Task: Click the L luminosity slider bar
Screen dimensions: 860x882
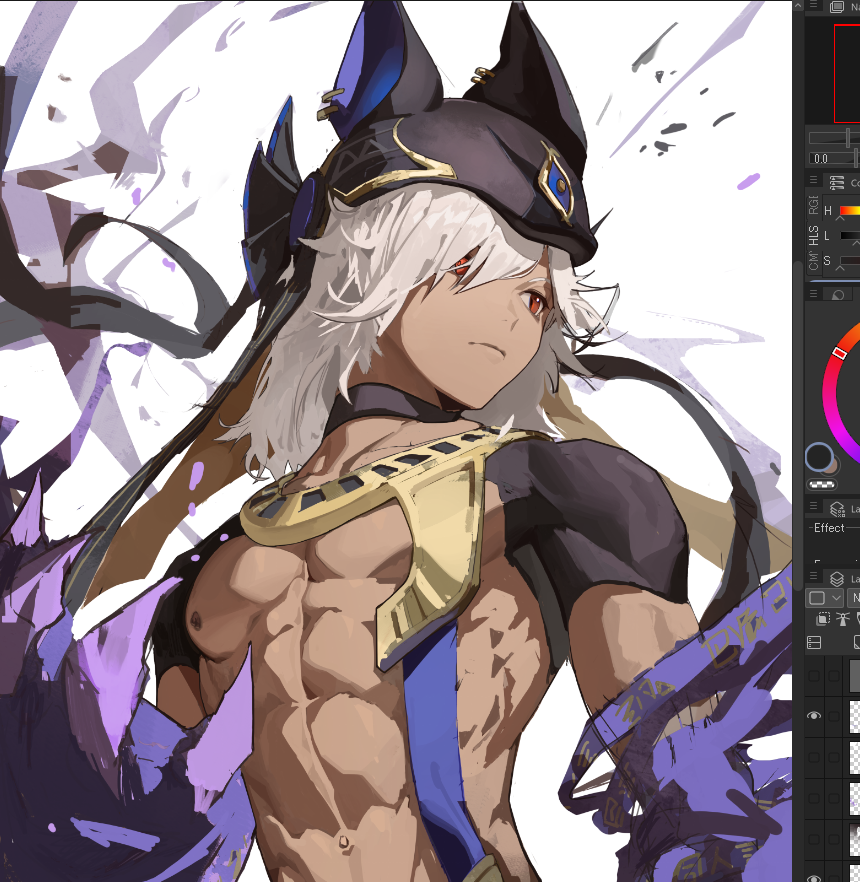Action: 850,236
